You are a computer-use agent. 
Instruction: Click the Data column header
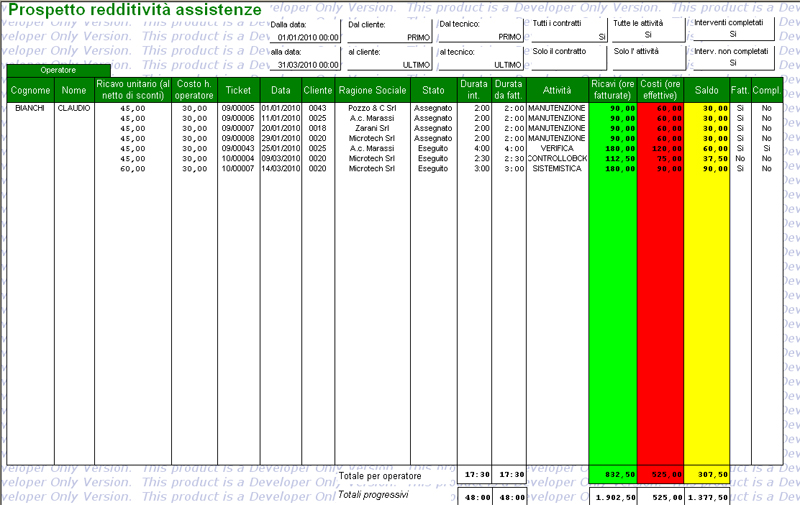click(281, 90)
